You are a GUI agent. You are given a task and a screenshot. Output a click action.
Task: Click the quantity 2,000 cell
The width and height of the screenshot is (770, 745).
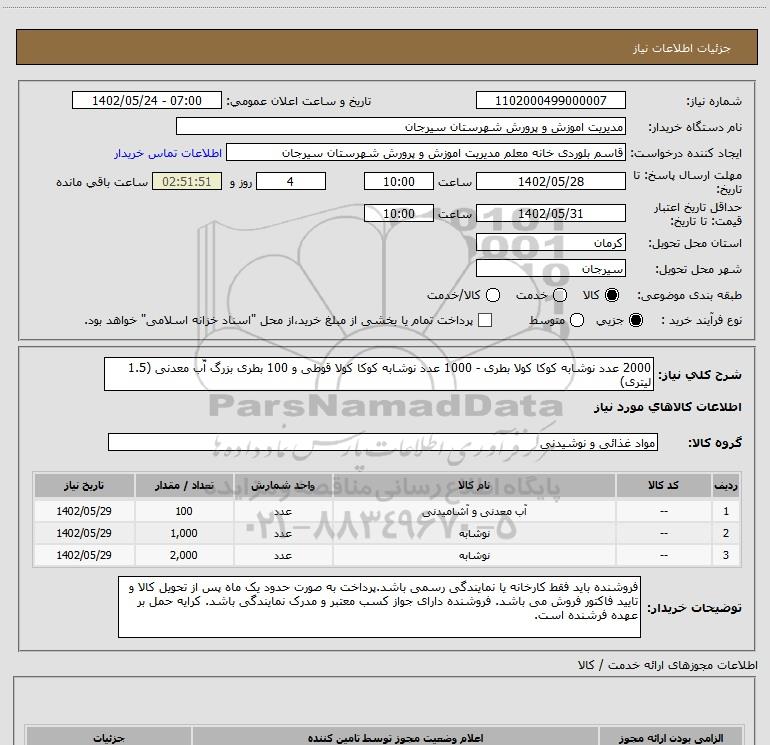click(x=184, y=555)
